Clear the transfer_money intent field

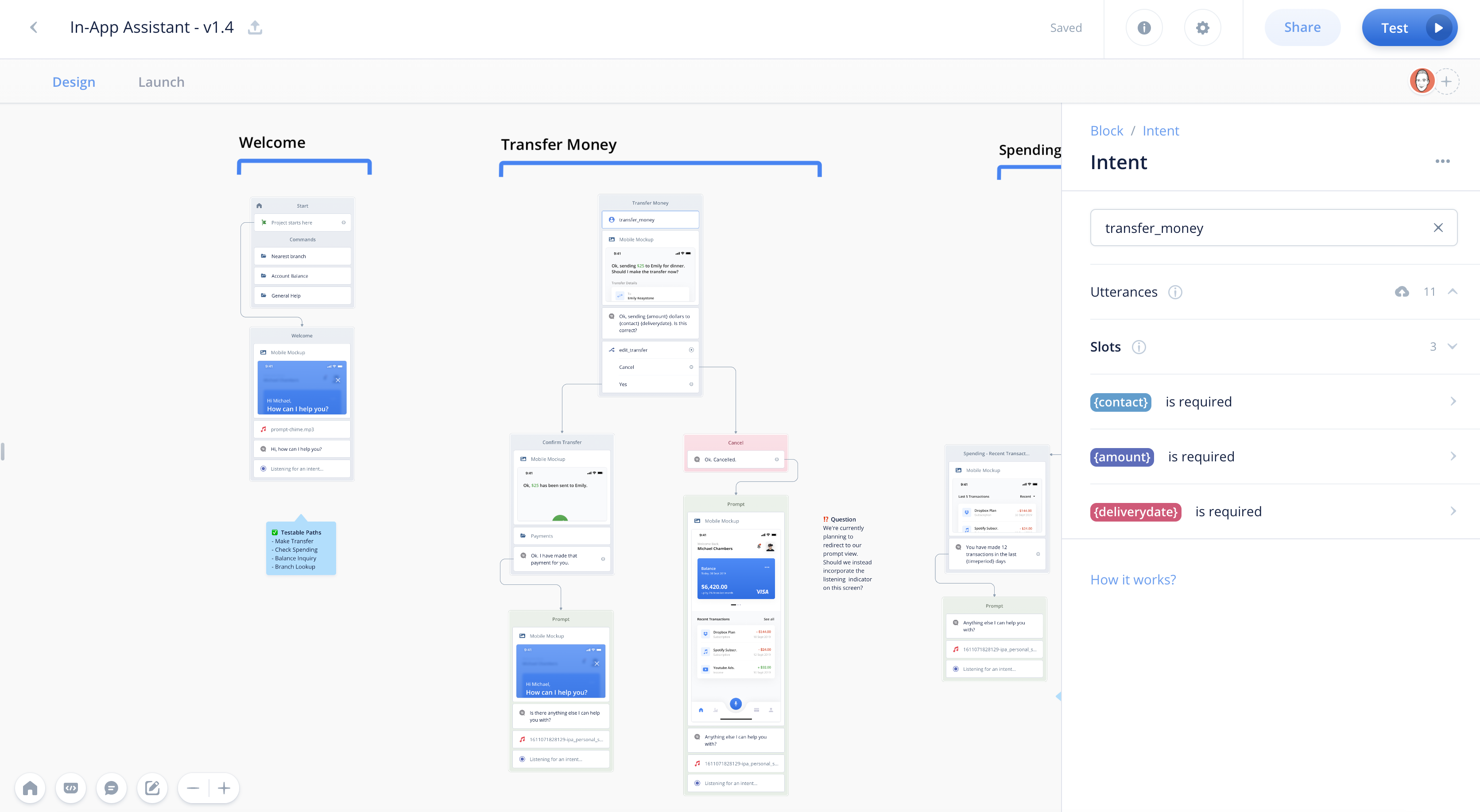[1438, 228]
